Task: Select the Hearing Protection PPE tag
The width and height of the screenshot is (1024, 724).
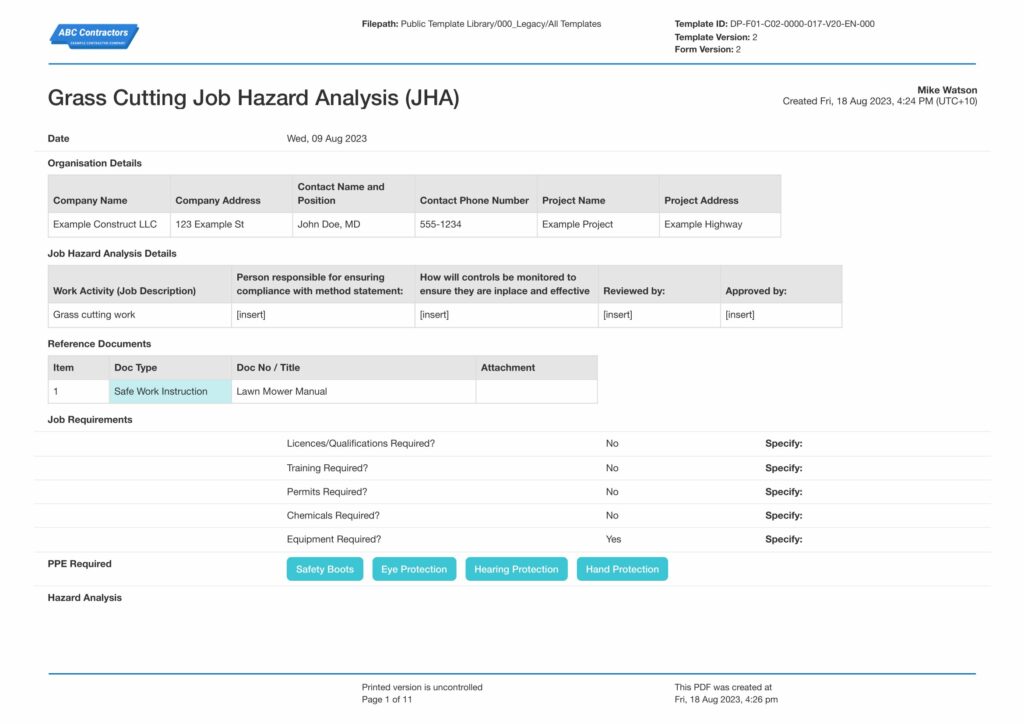Action: click(516, 569)
